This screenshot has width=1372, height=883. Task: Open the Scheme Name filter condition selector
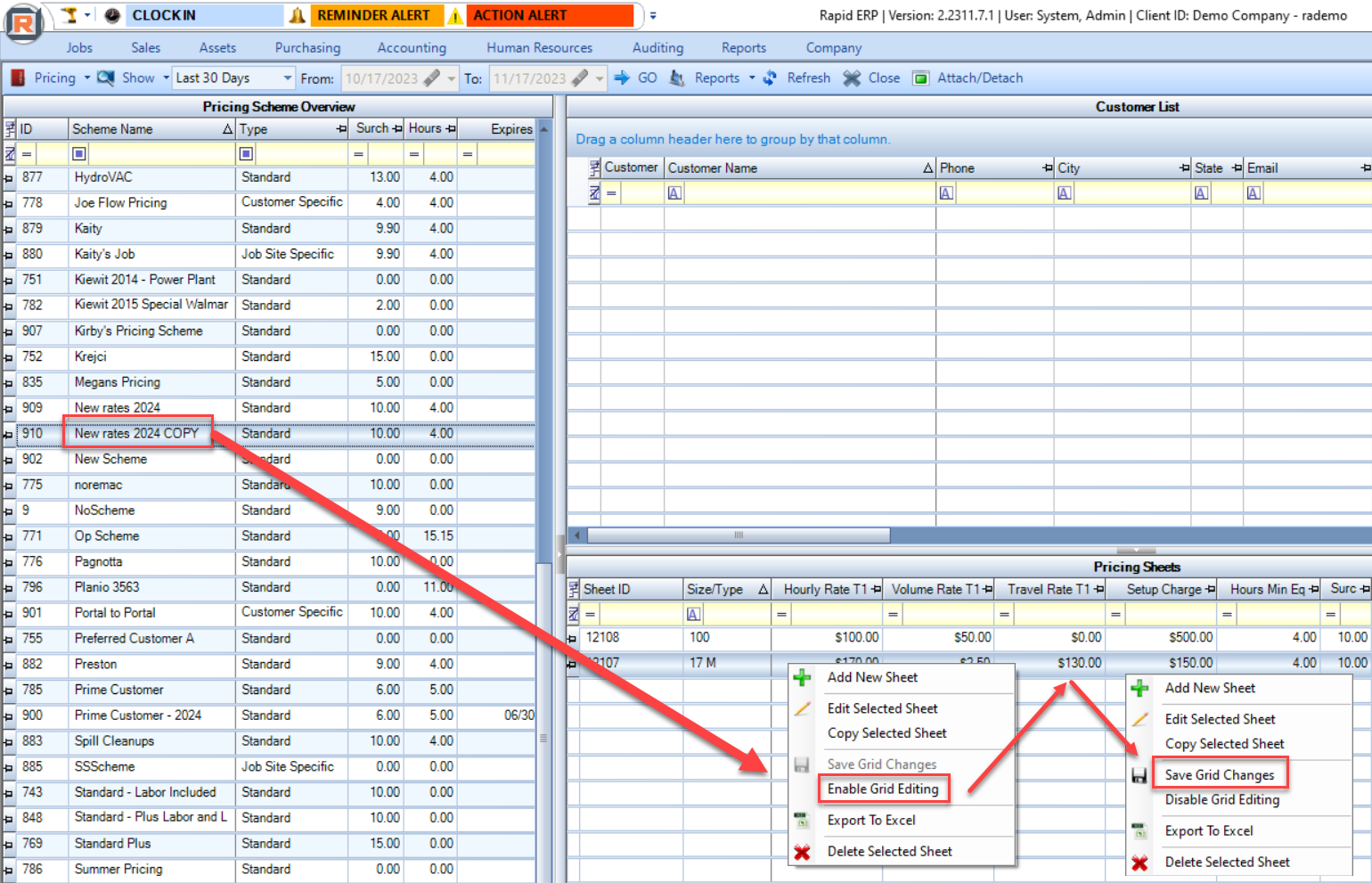[x=78, y=154]
